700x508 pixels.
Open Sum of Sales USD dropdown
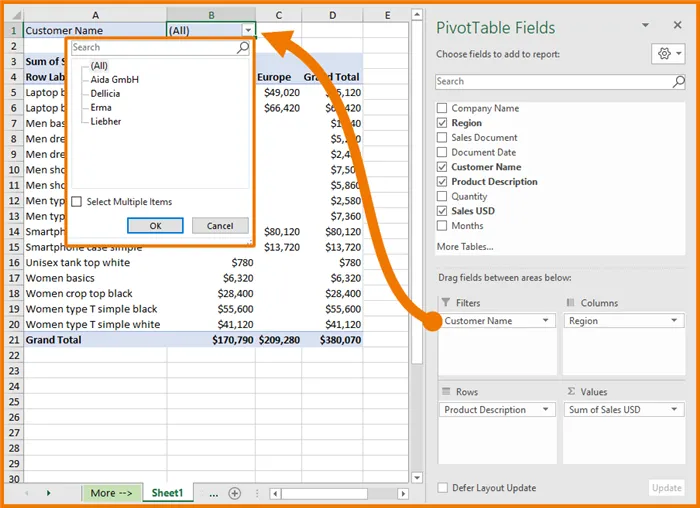pyautogui.click(x=675, y=410)
